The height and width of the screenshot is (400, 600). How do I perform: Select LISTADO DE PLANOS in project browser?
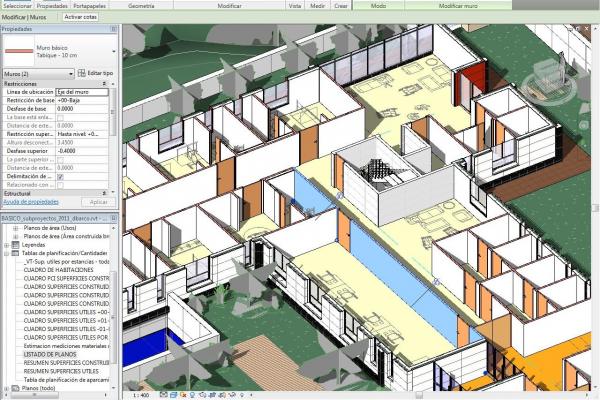50,354
